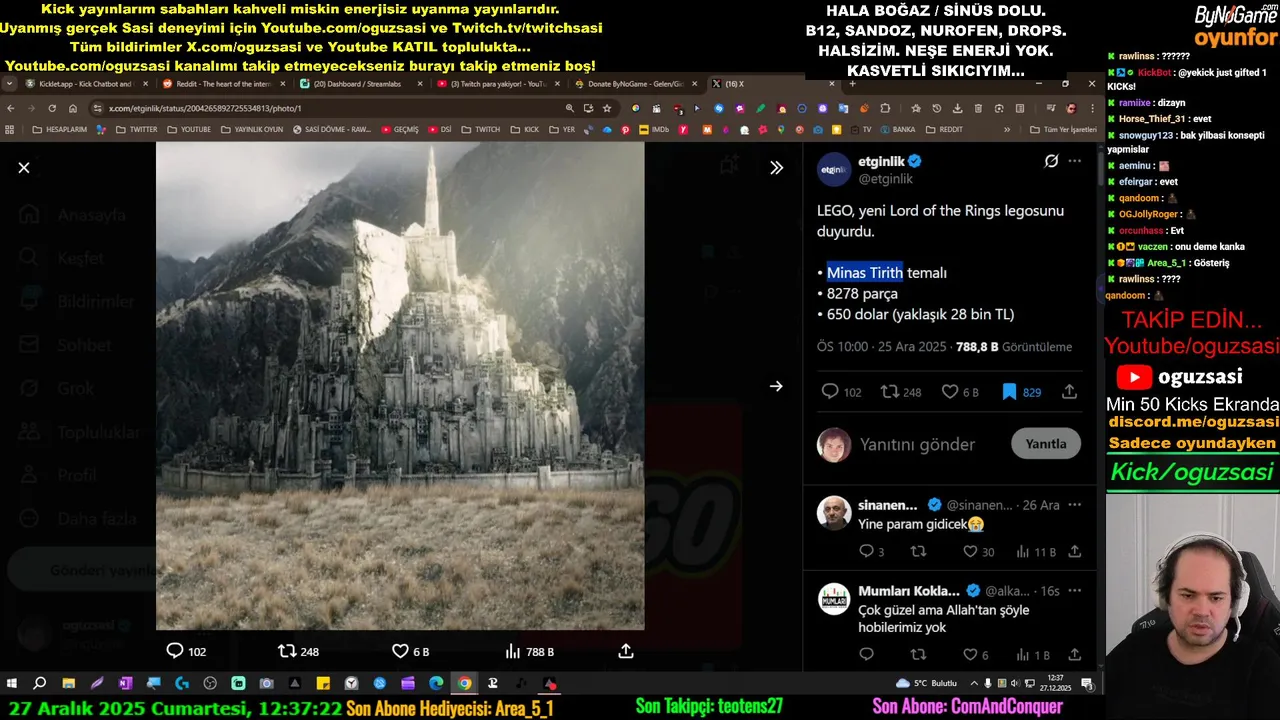This screenshot has width=1280, height=720.
Task: Open the TWITTER bookmarks folder
Action: tap(136, 130)
